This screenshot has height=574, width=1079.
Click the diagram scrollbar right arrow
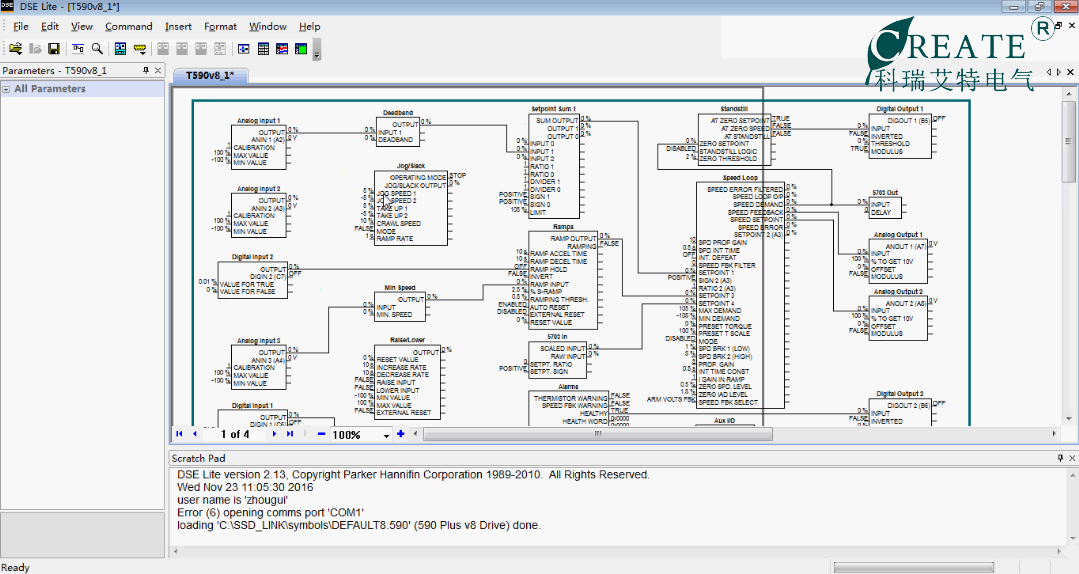(1054, 434)
